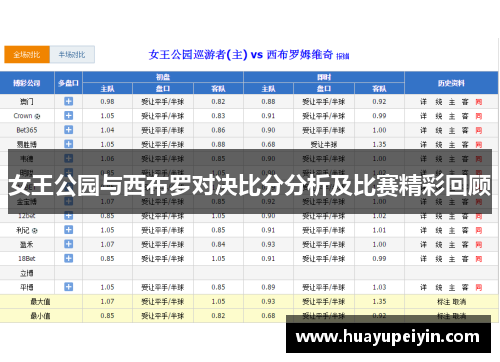Screen dimensions: 500x362
Task: Expand multi-handicap plus icon for 18Bet
Action: [x=69, y=258]
